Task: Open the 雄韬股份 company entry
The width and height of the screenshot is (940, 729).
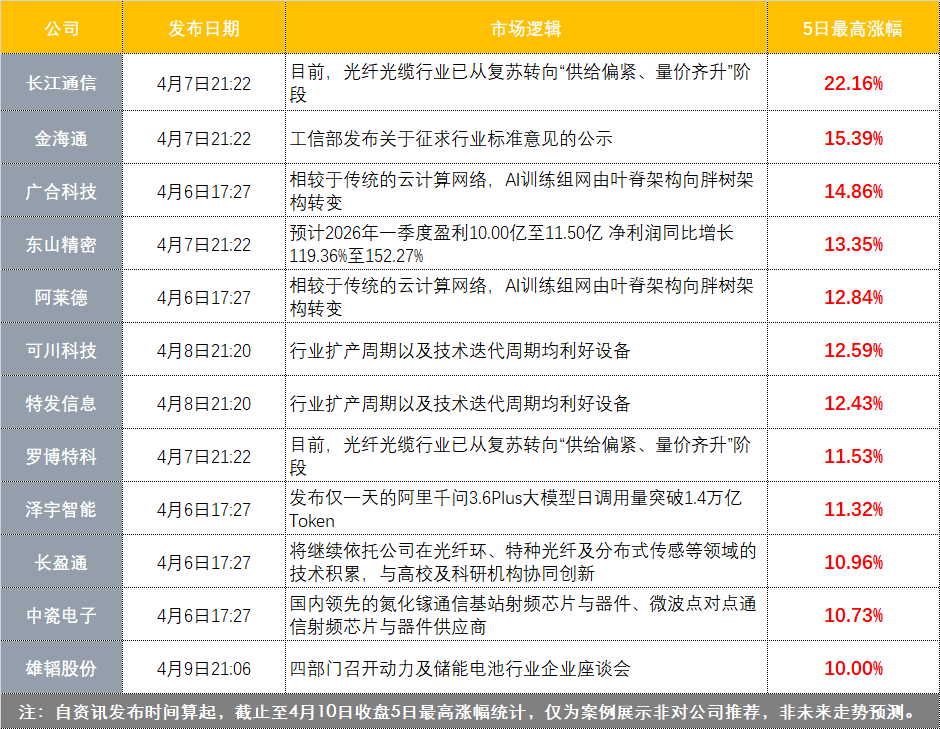Action: tap(61, 668)
